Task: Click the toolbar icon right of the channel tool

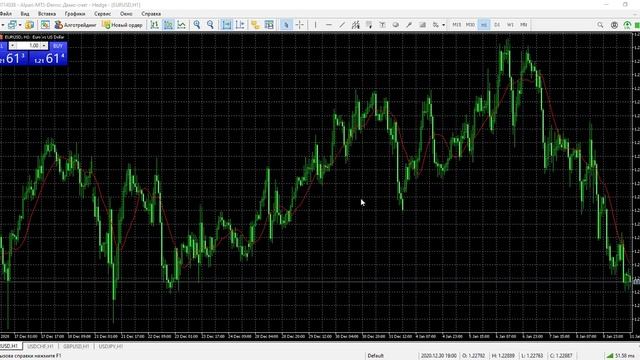Action: click(369, 25)
